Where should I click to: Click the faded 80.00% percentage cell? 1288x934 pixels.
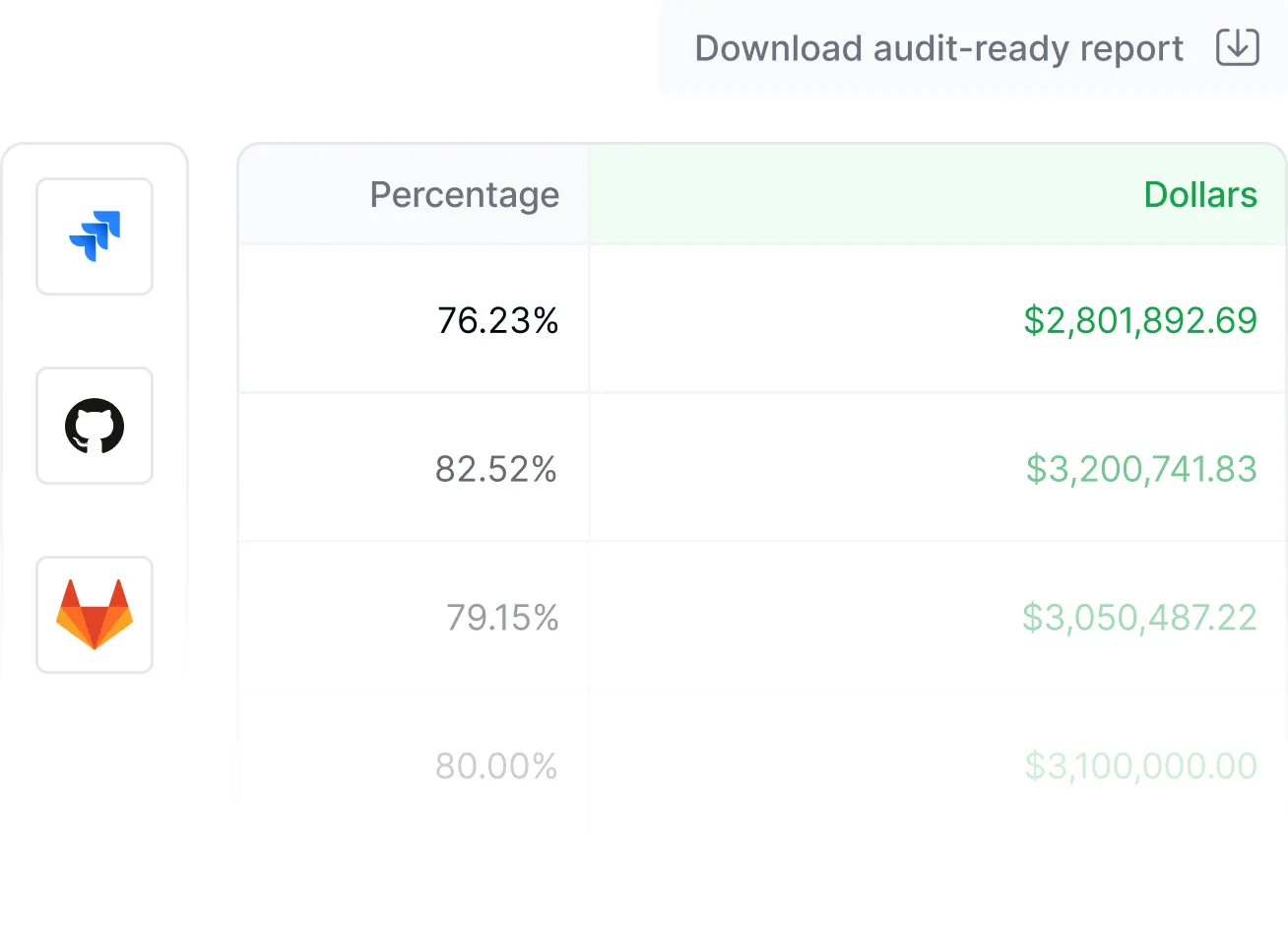point(495,766)
